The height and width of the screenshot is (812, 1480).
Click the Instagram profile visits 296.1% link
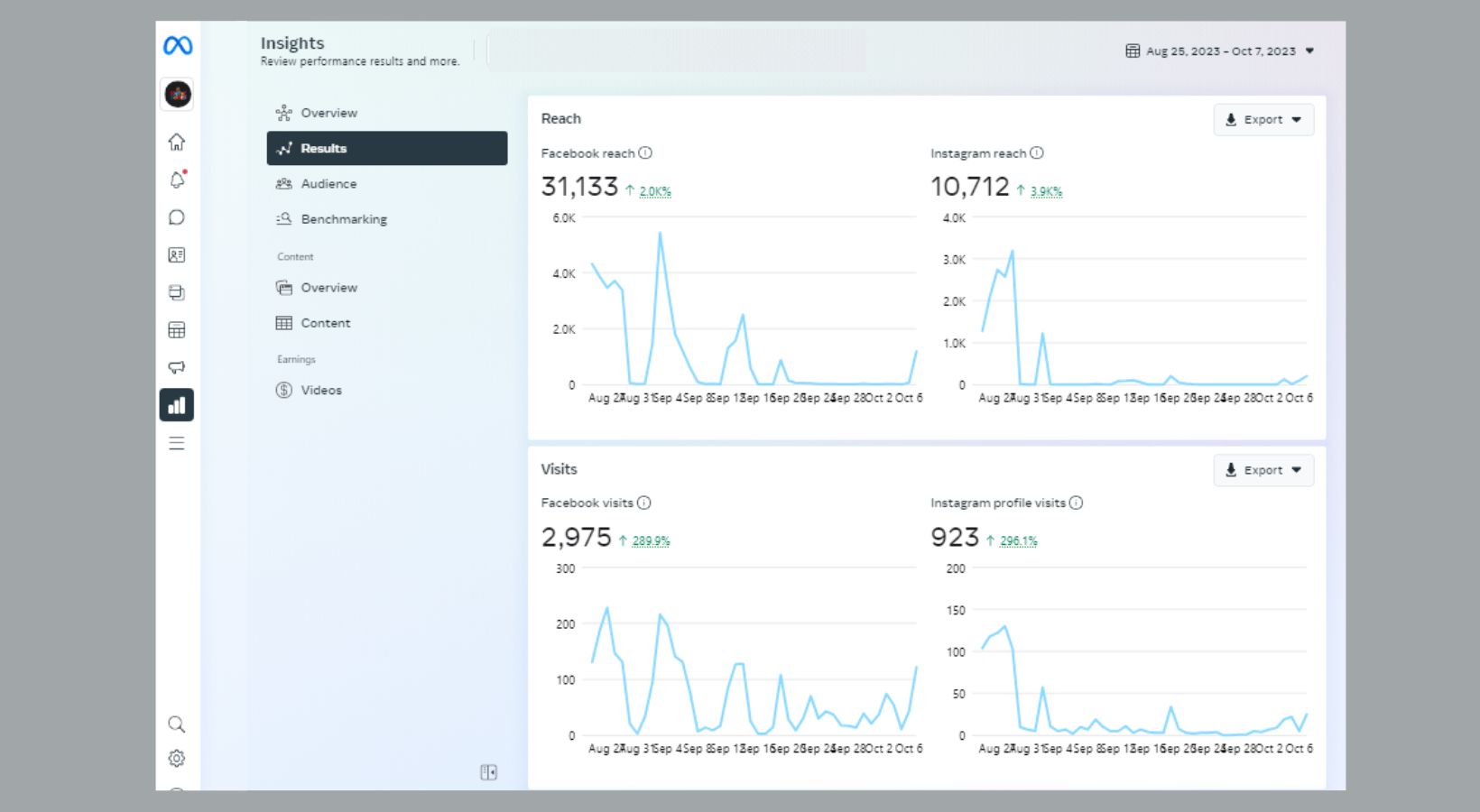click(1018, 541)
